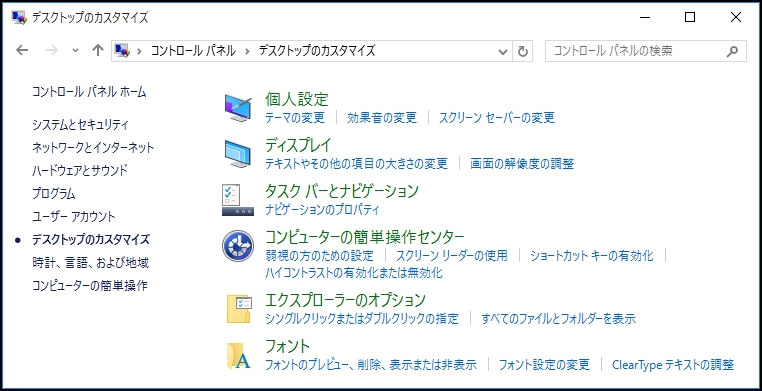Open コントロール パネル ホーム in sidebar
762x391 pixels.
tap(89, 92)
